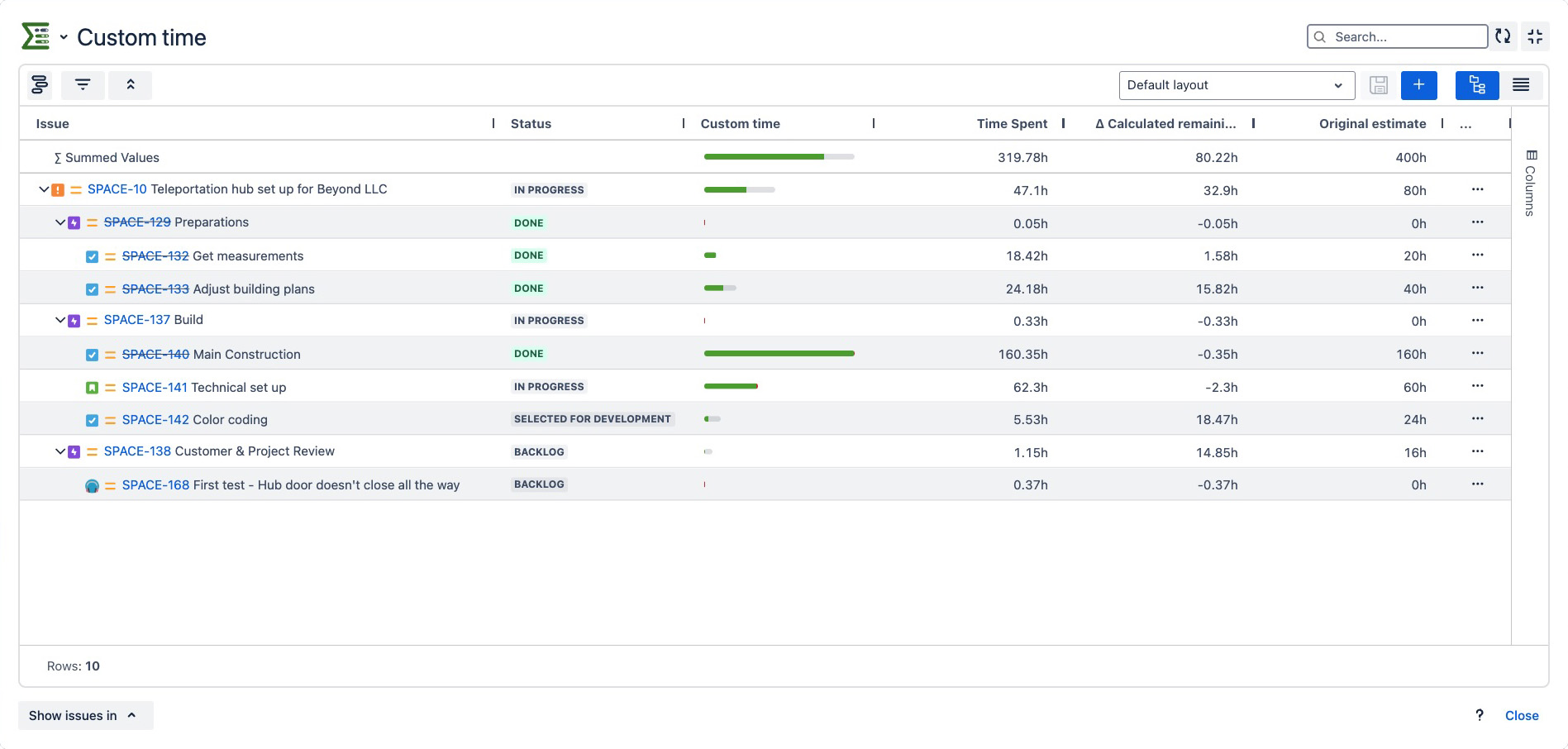
Task: Collapse the SPACE-137 Build row
Action: click(x=60, y=320)
